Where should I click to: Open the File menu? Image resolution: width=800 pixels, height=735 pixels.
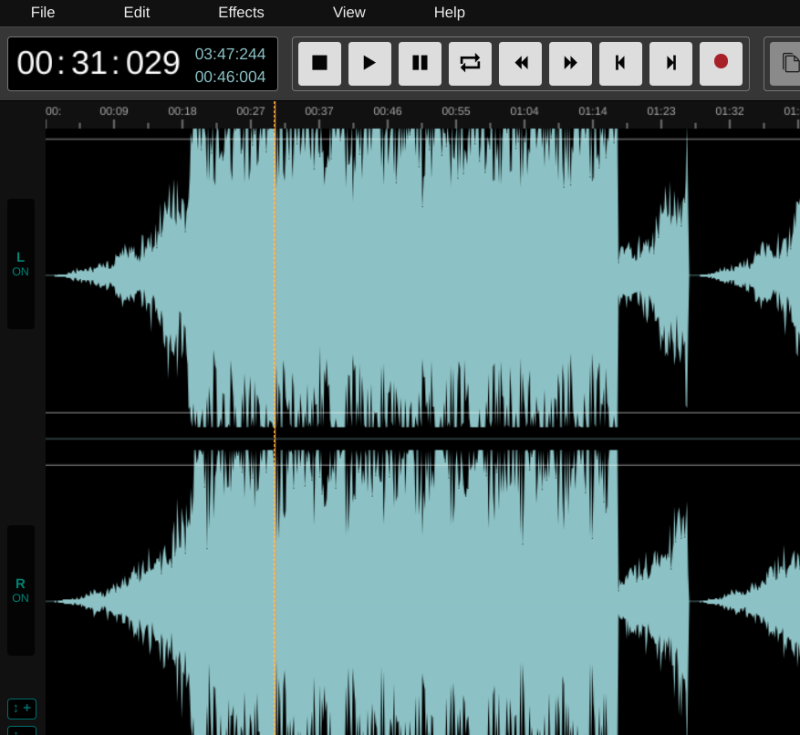click(x=43, y=13)
